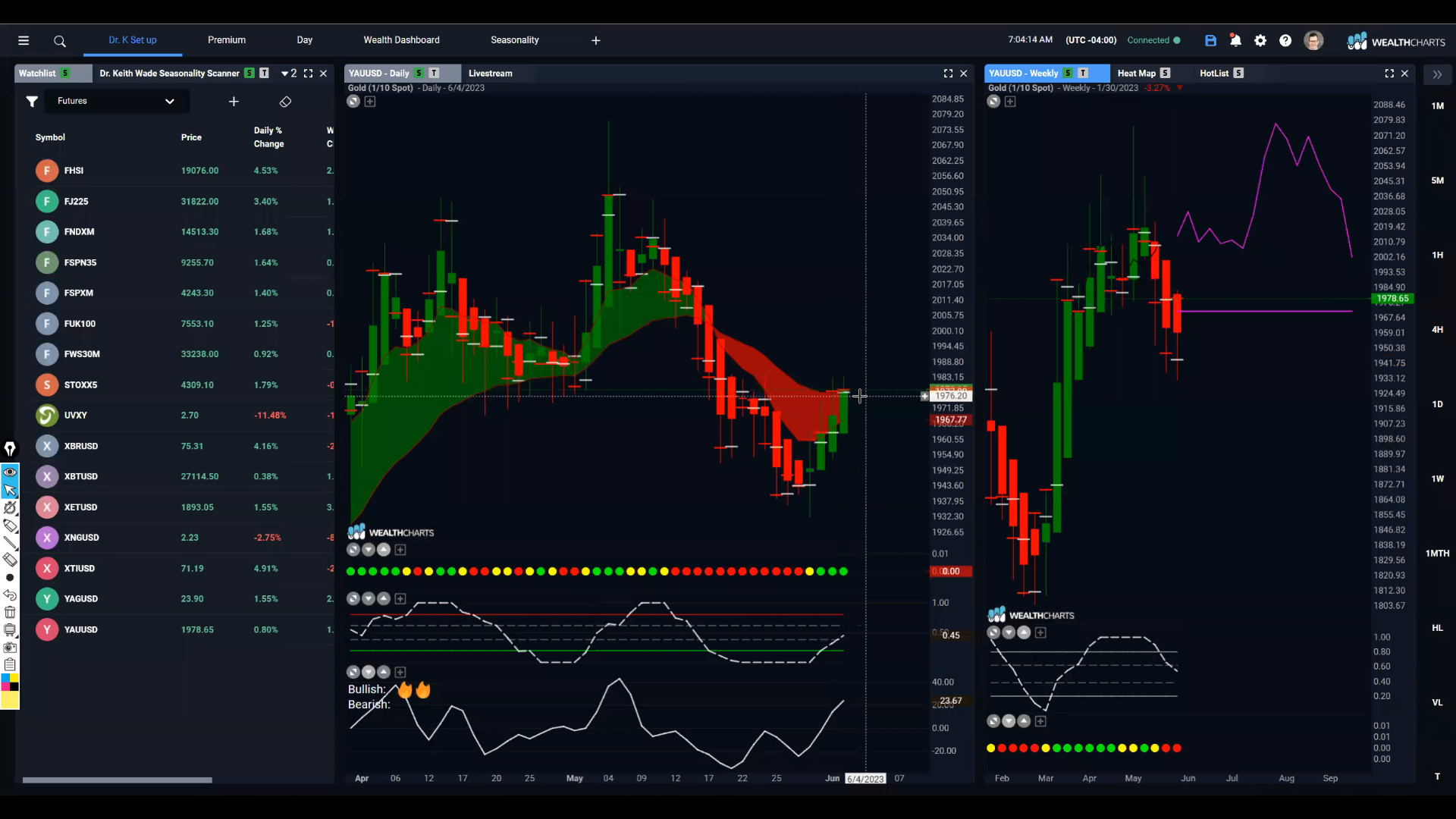1456x819 pixels.
Task: Toggle the T badge on YAUUSD Daily tab
Action: (434, 74)
